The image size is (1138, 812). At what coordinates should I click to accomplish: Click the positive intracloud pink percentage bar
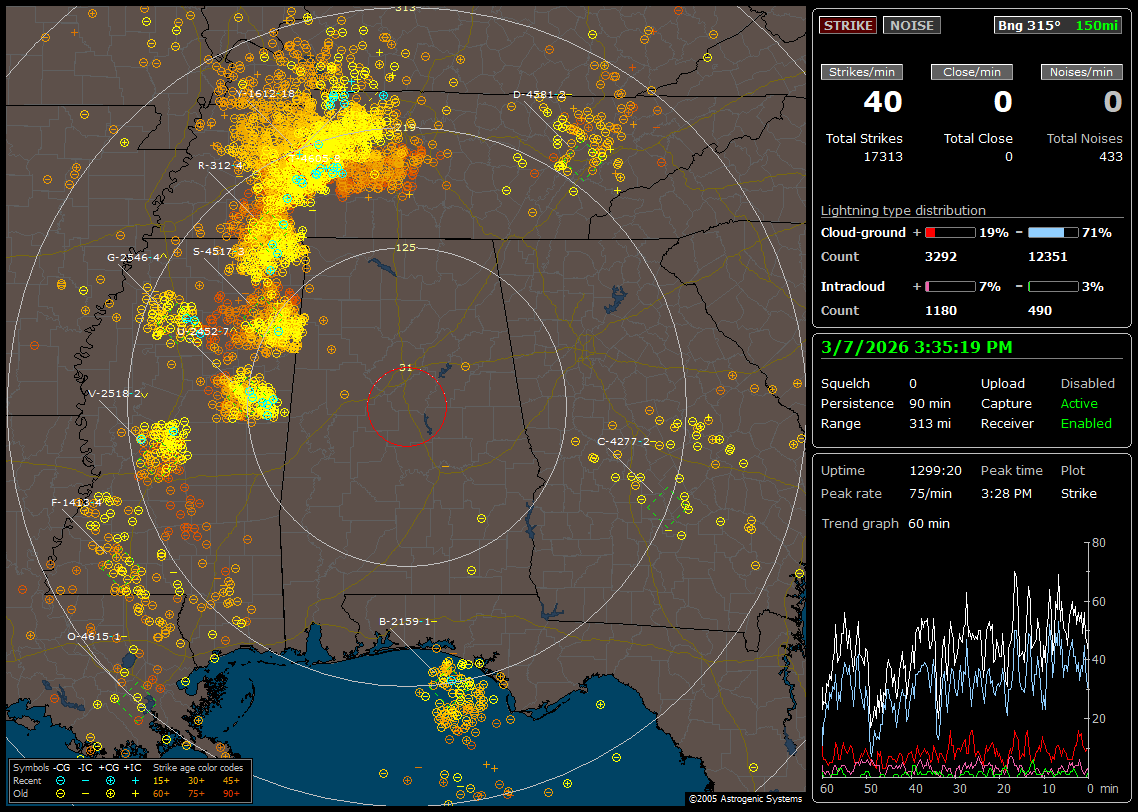point(949,286)
